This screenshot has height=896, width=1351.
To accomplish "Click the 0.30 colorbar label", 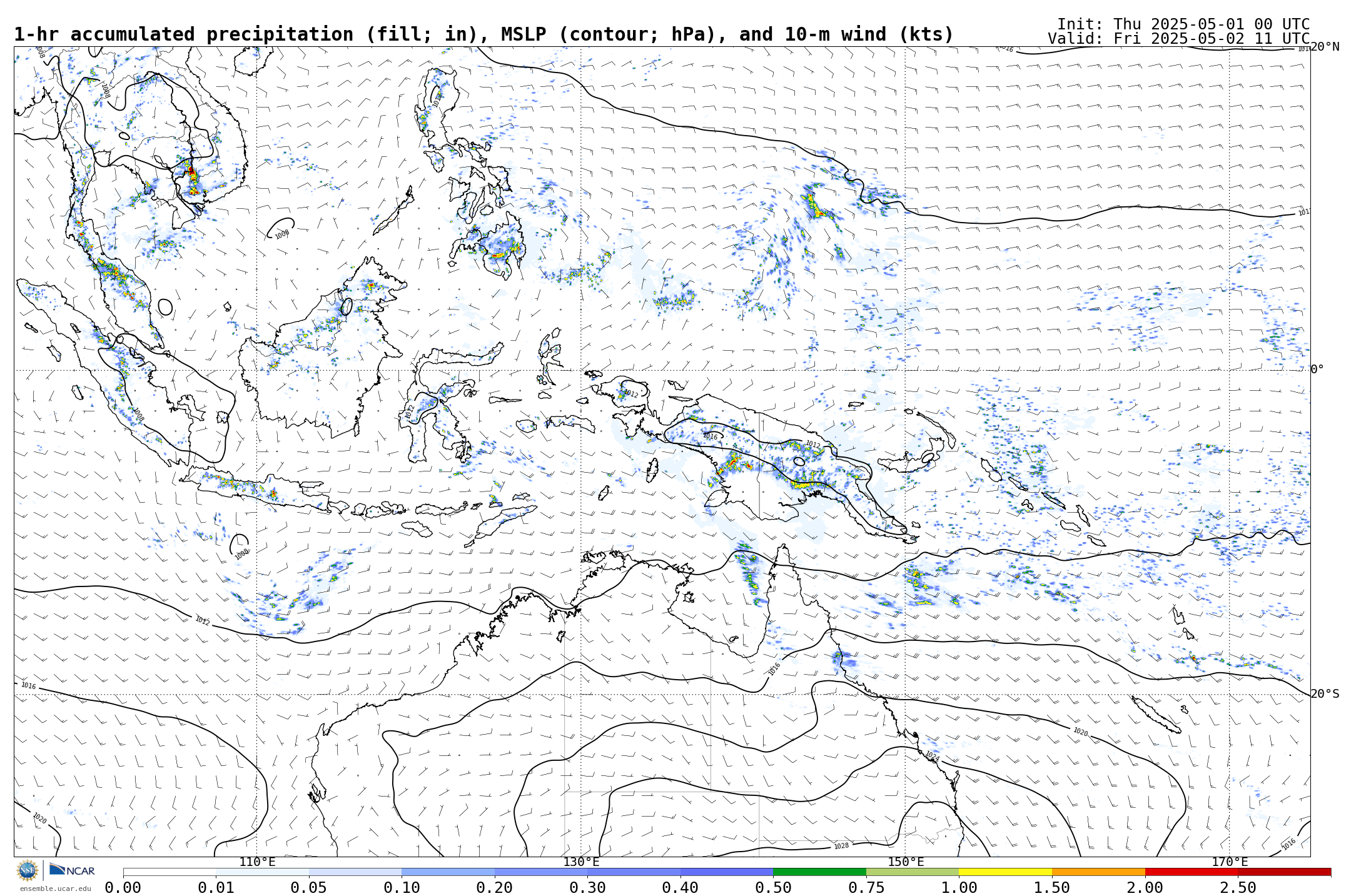I will (x=587, y=888).
